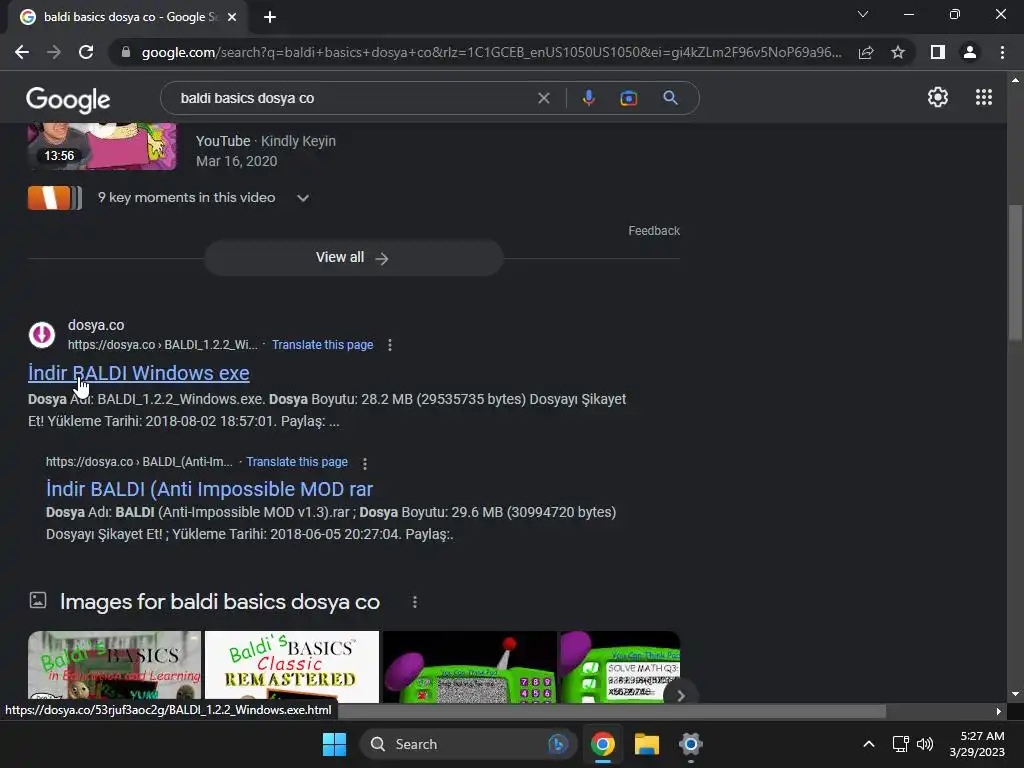Show next images with arrow
The image size is (1024, 768).
pos(680,696)
